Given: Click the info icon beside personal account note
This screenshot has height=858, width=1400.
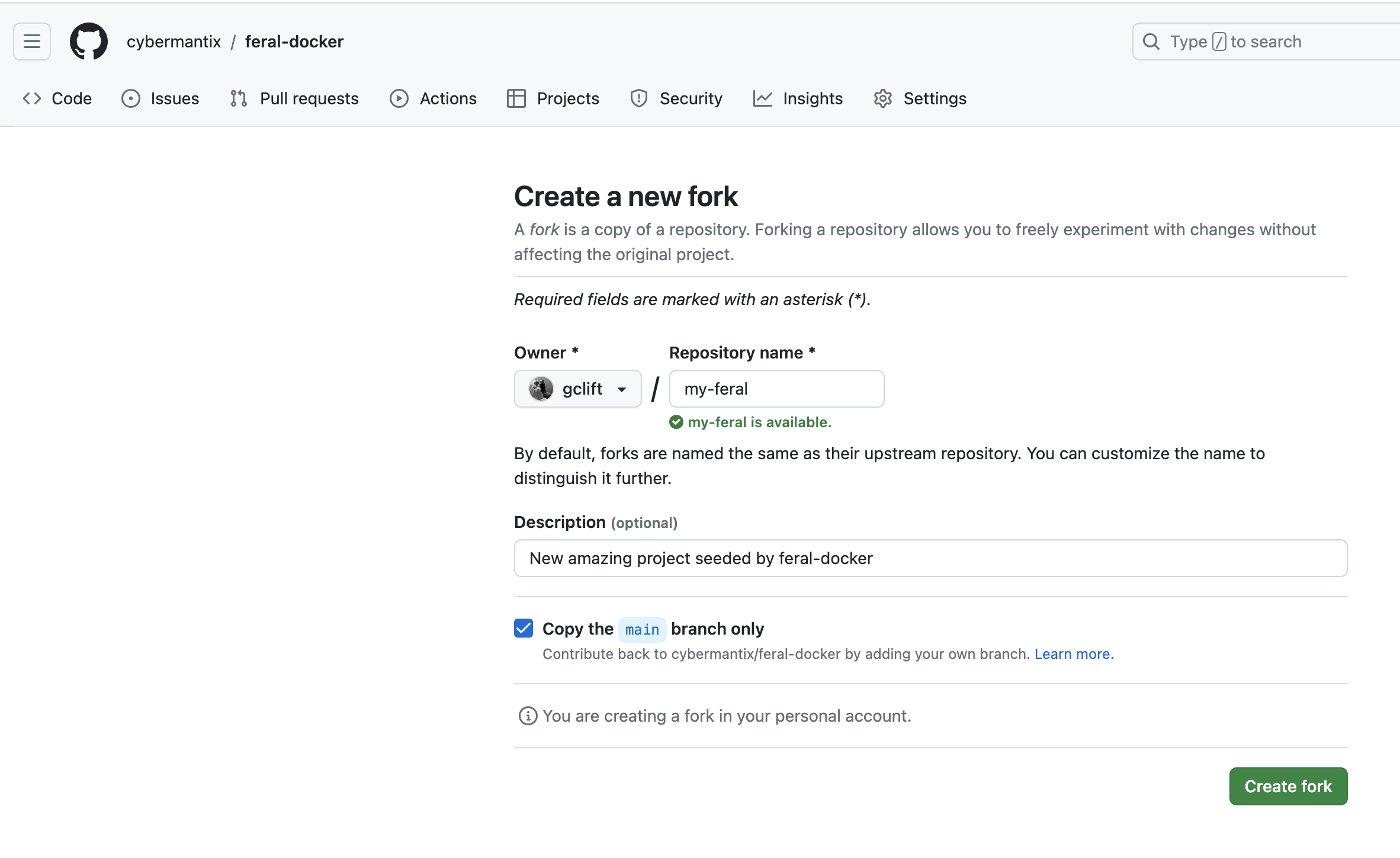Looking at the screenshot, I should tap(528, 716).
